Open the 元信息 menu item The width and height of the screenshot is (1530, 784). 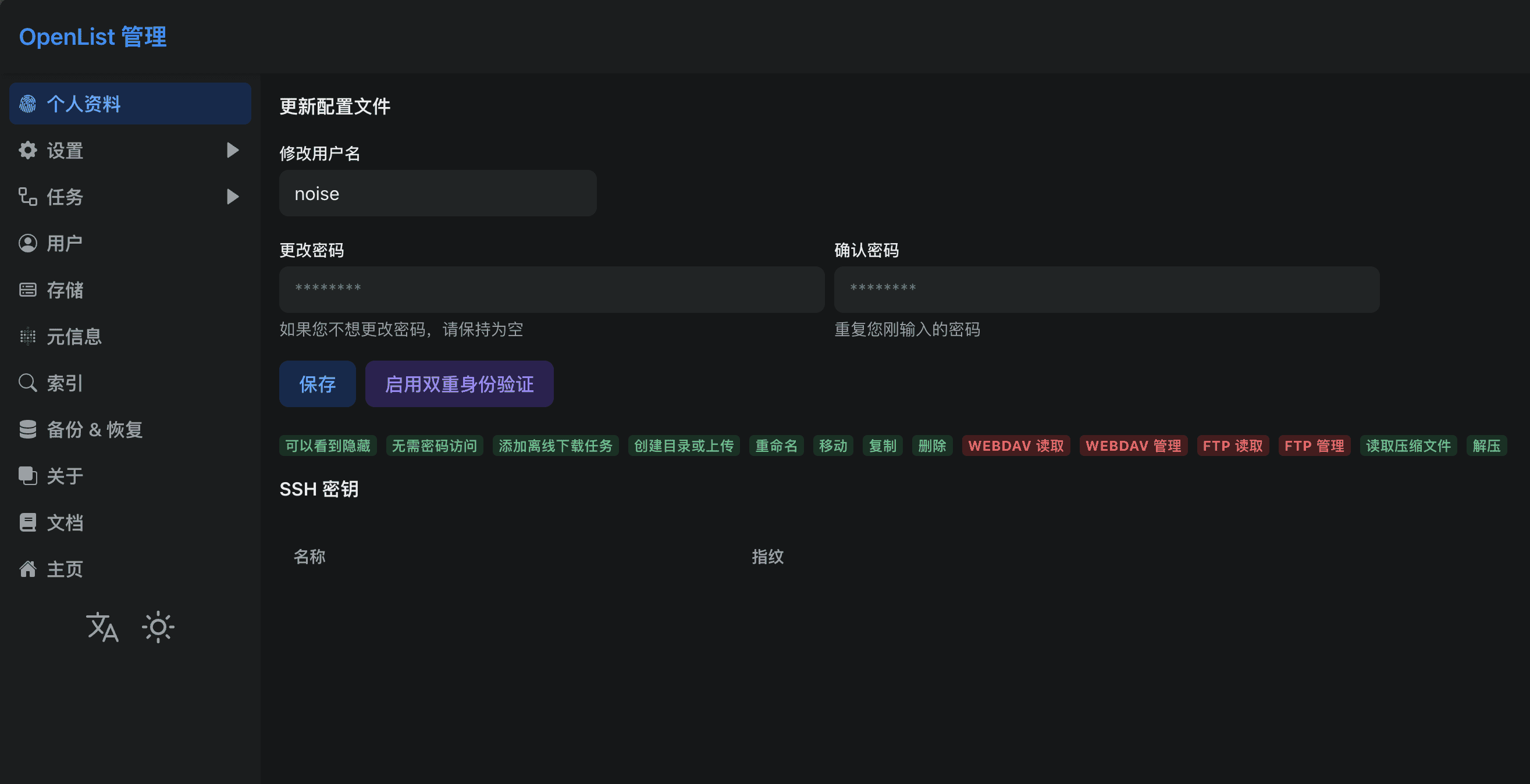click(74, 337)
